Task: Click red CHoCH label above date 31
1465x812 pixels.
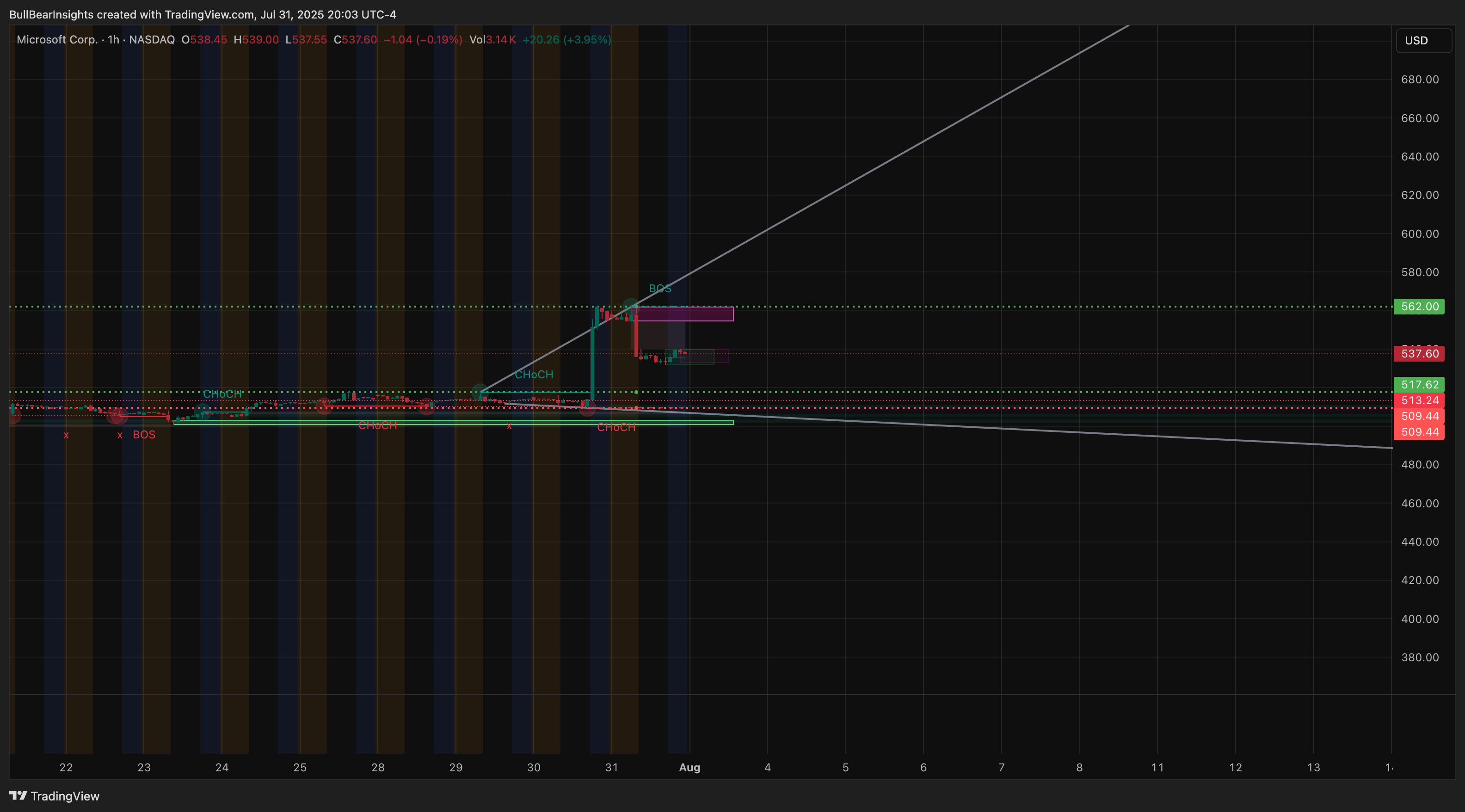Action: (x=616, y=427)
